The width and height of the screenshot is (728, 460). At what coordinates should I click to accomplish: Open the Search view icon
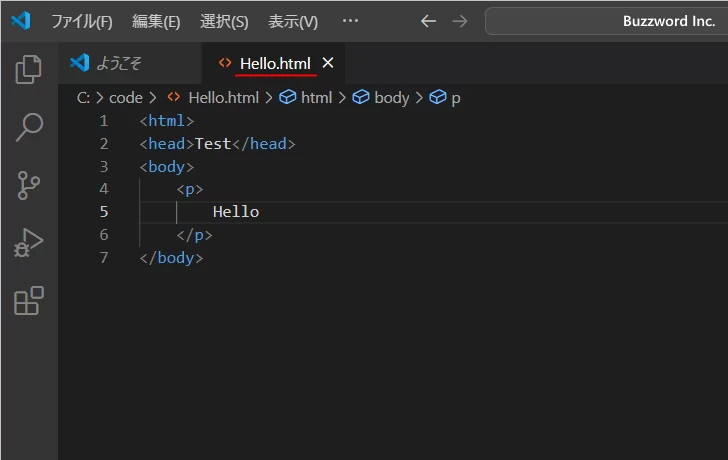29,127
